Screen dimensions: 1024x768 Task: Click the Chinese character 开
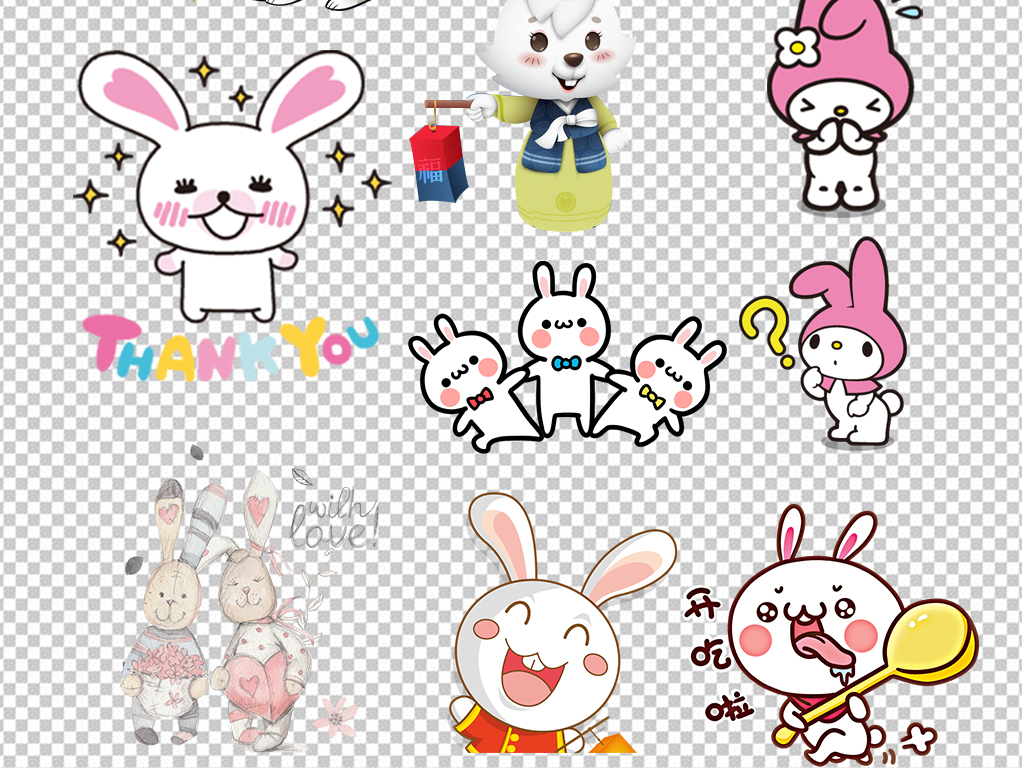click(x=704, y=603)
